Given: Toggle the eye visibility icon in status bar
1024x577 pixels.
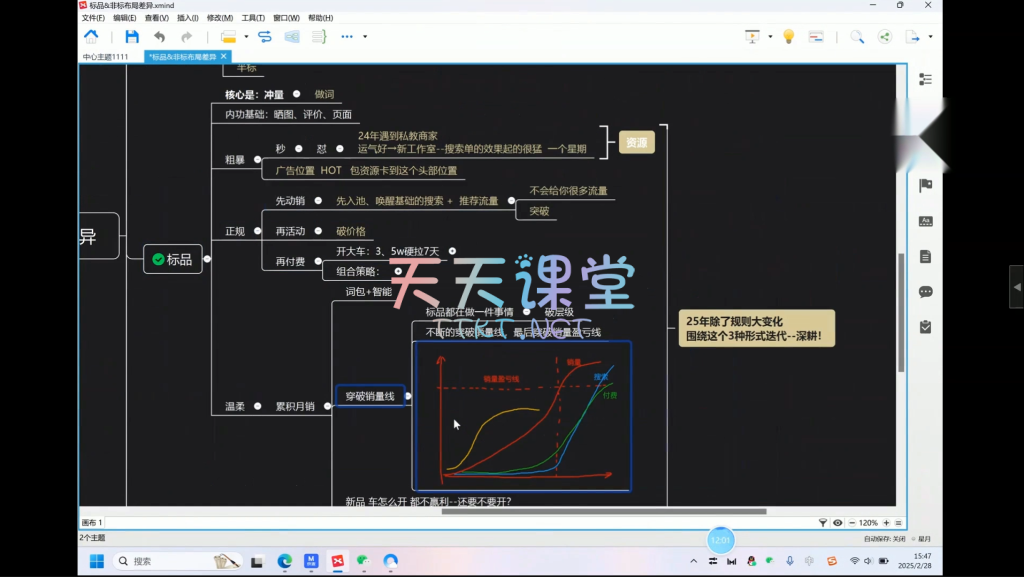Looking at the screenshot, I should coord(837,522).
